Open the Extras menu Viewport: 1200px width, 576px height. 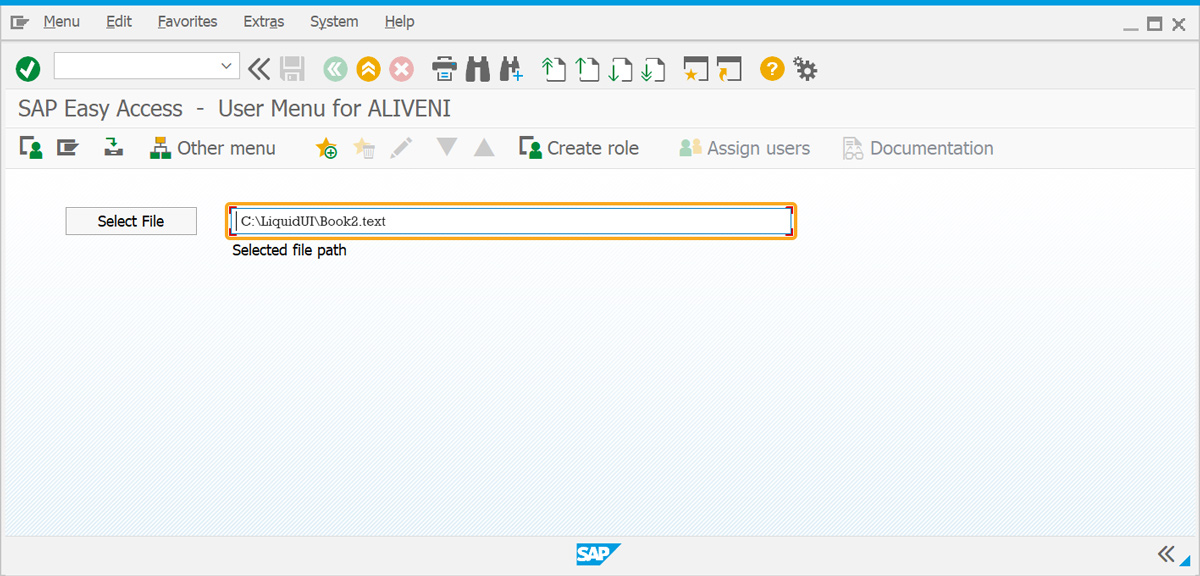pyautogui.click(x=264, y=21)
